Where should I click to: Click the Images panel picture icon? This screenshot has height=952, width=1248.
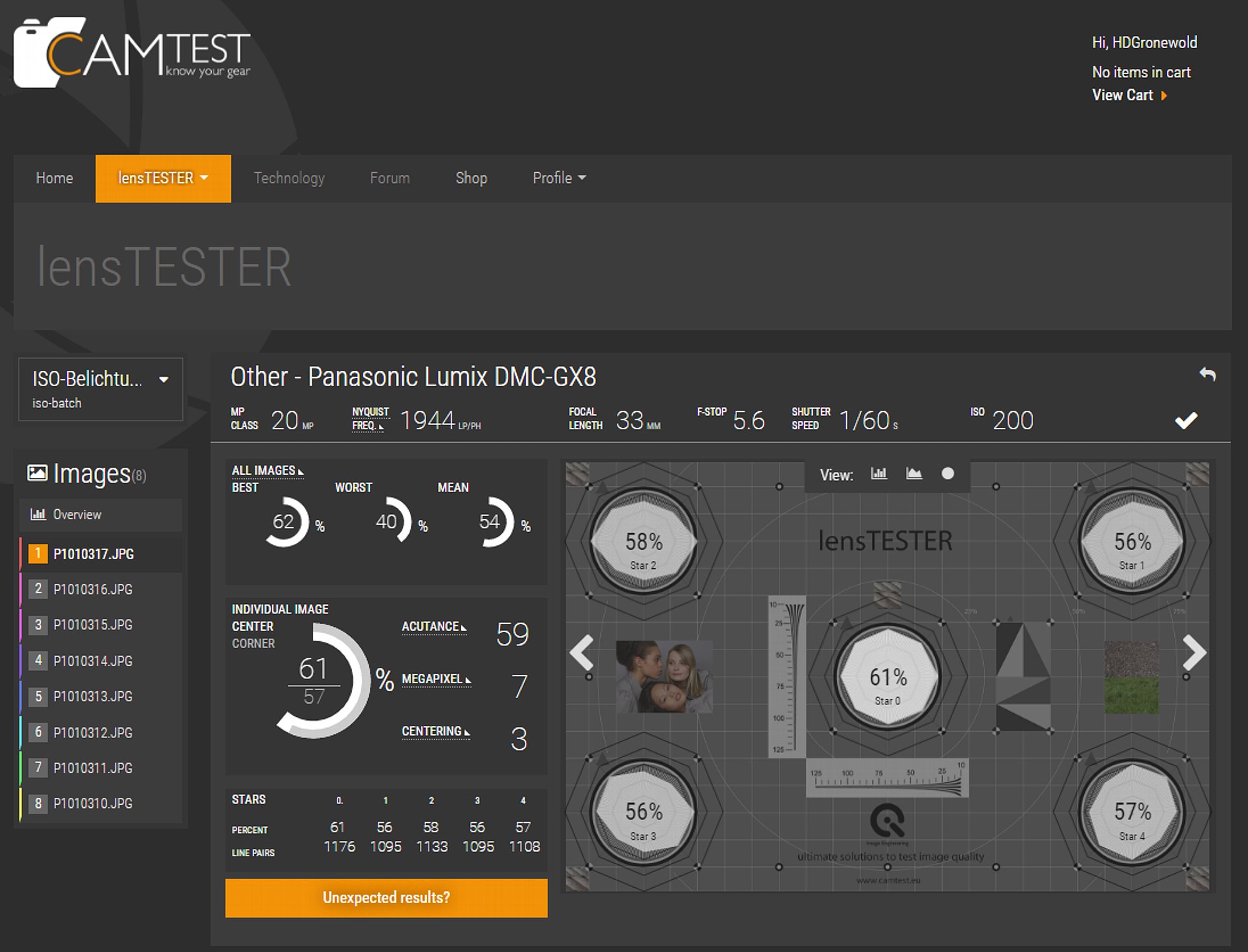(x=37, y=474)
